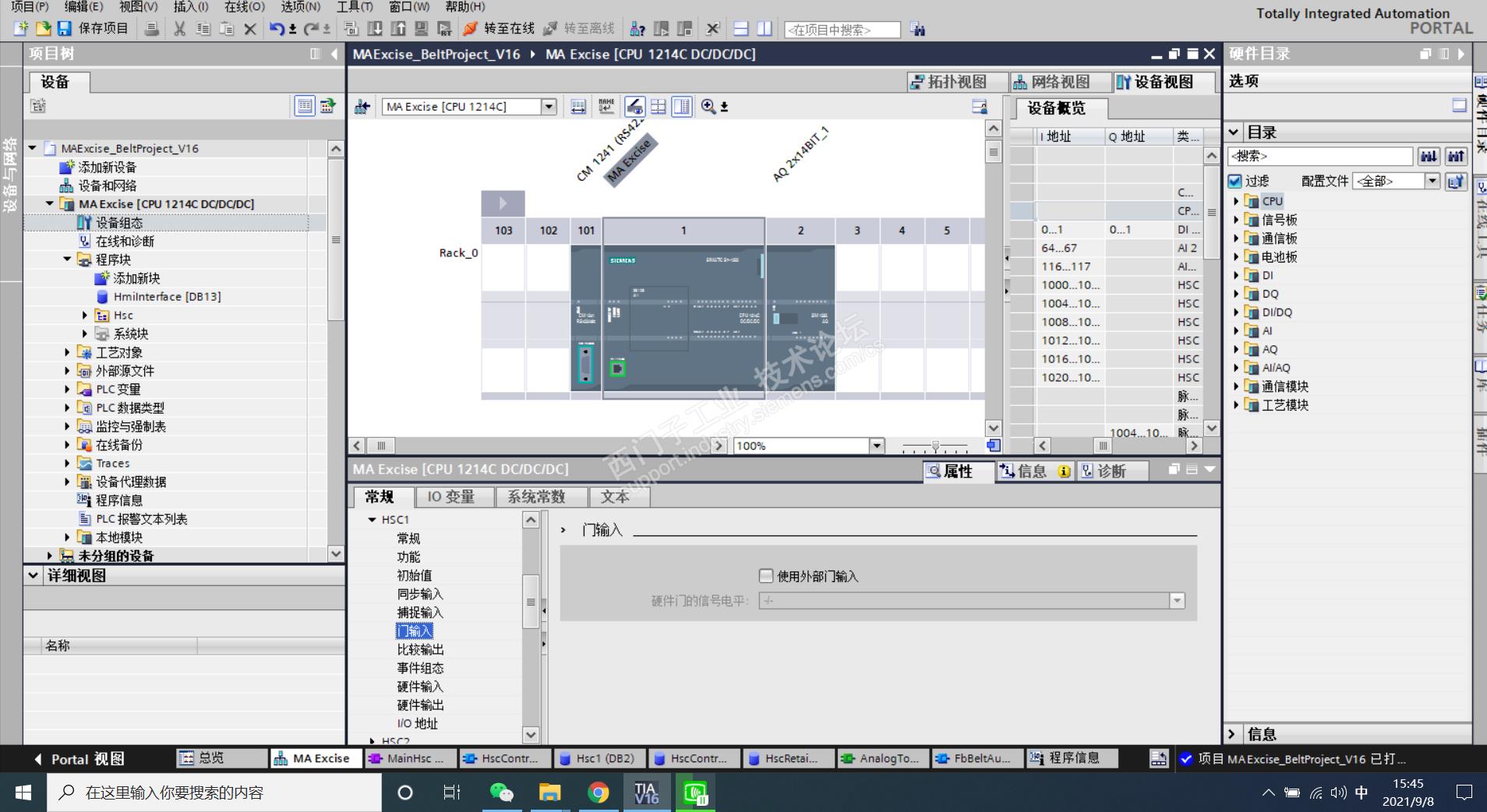Click the upload from device icon
Viewport: 1487px width, 812px height.
tap(398, 29)
